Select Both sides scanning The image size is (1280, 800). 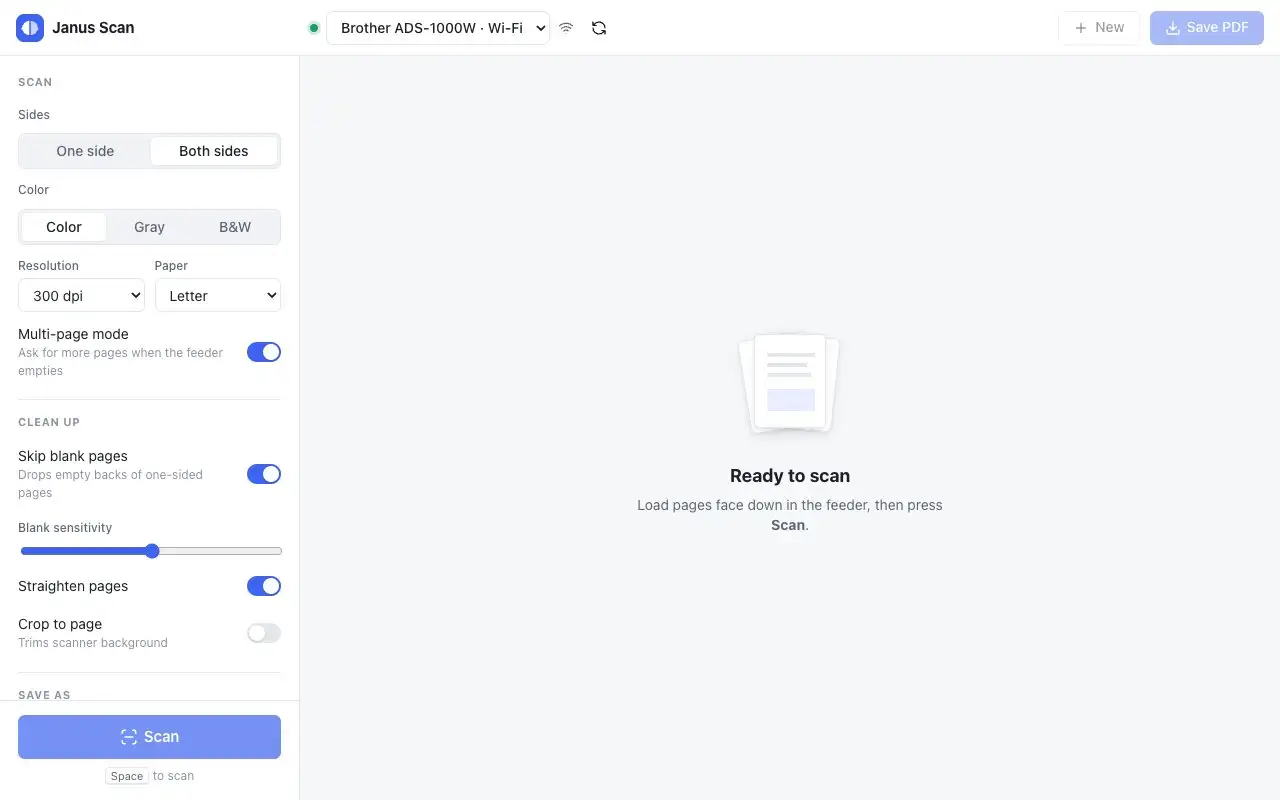tap(214, 151)
